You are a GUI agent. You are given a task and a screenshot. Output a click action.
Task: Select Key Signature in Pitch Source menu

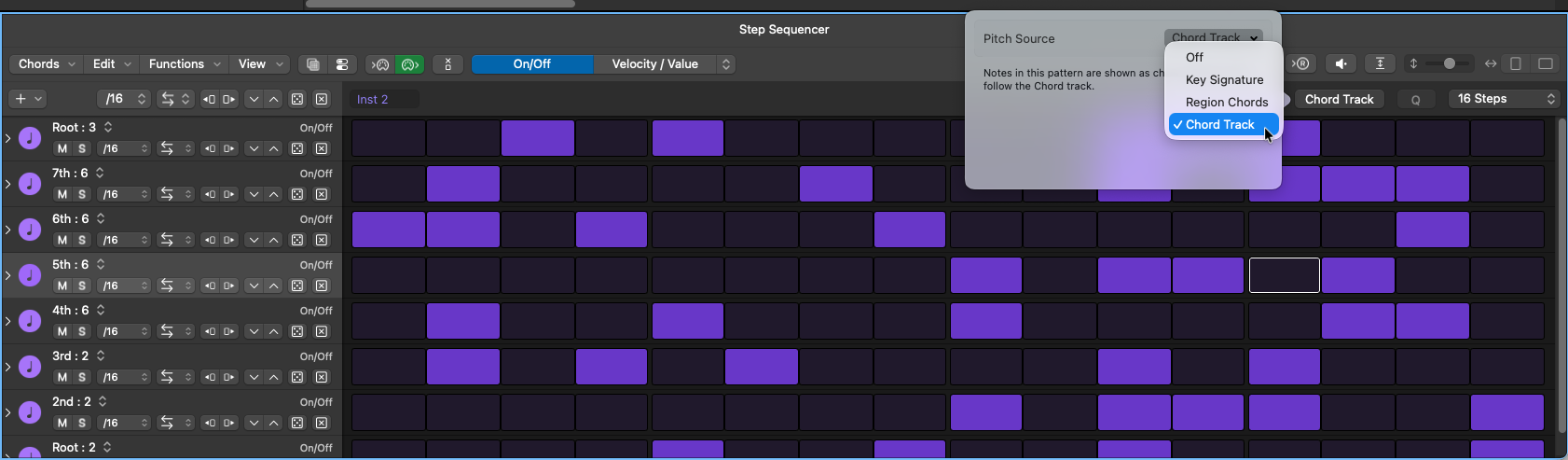[1224, 80]
